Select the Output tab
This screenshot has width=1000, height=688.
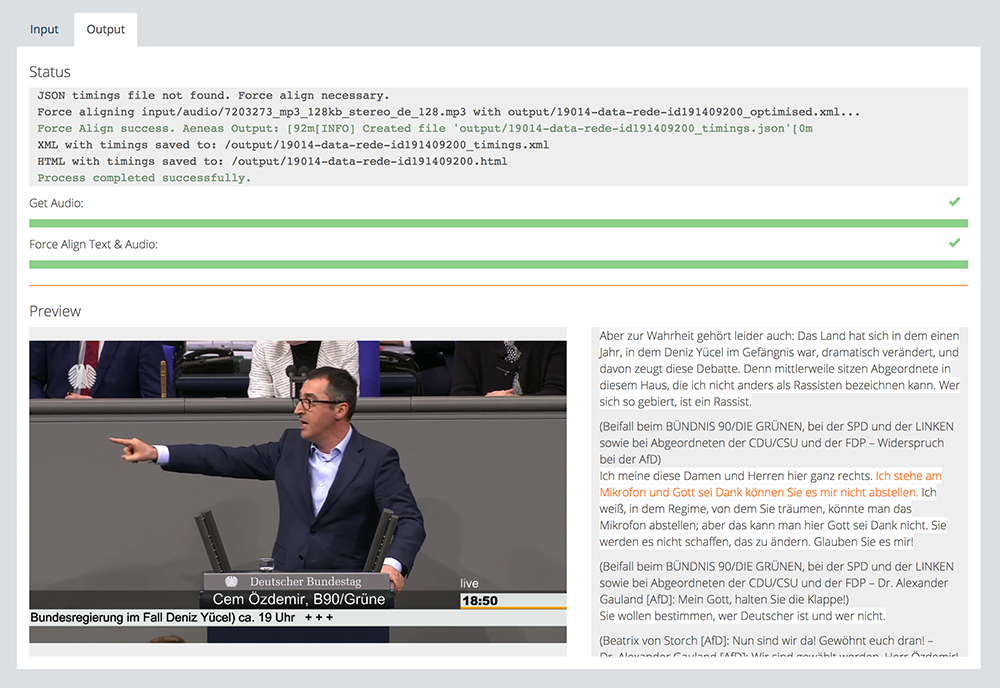pos(105,29)
